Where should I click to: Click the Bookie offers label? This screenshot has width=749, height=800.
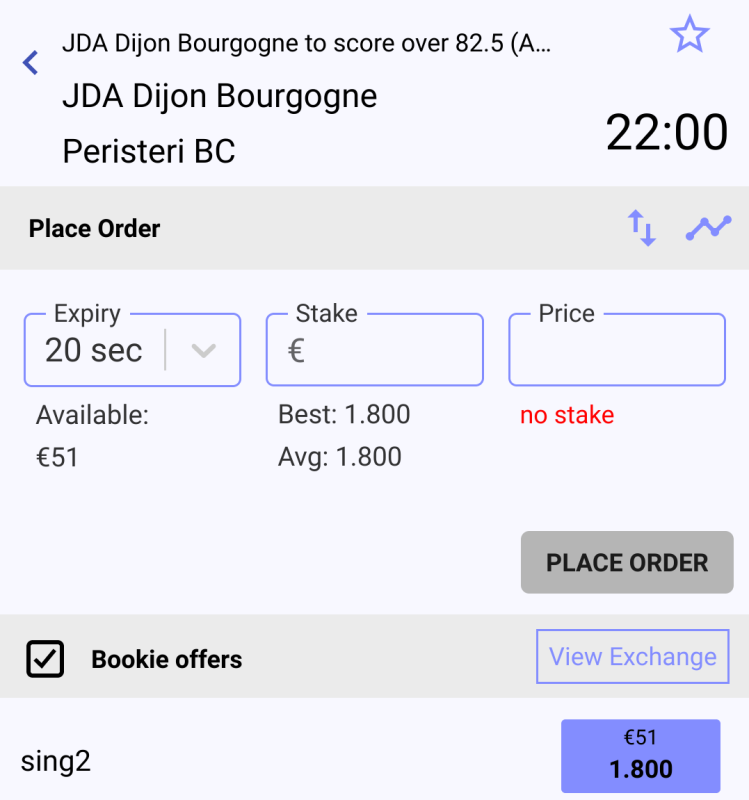(167, 659)
